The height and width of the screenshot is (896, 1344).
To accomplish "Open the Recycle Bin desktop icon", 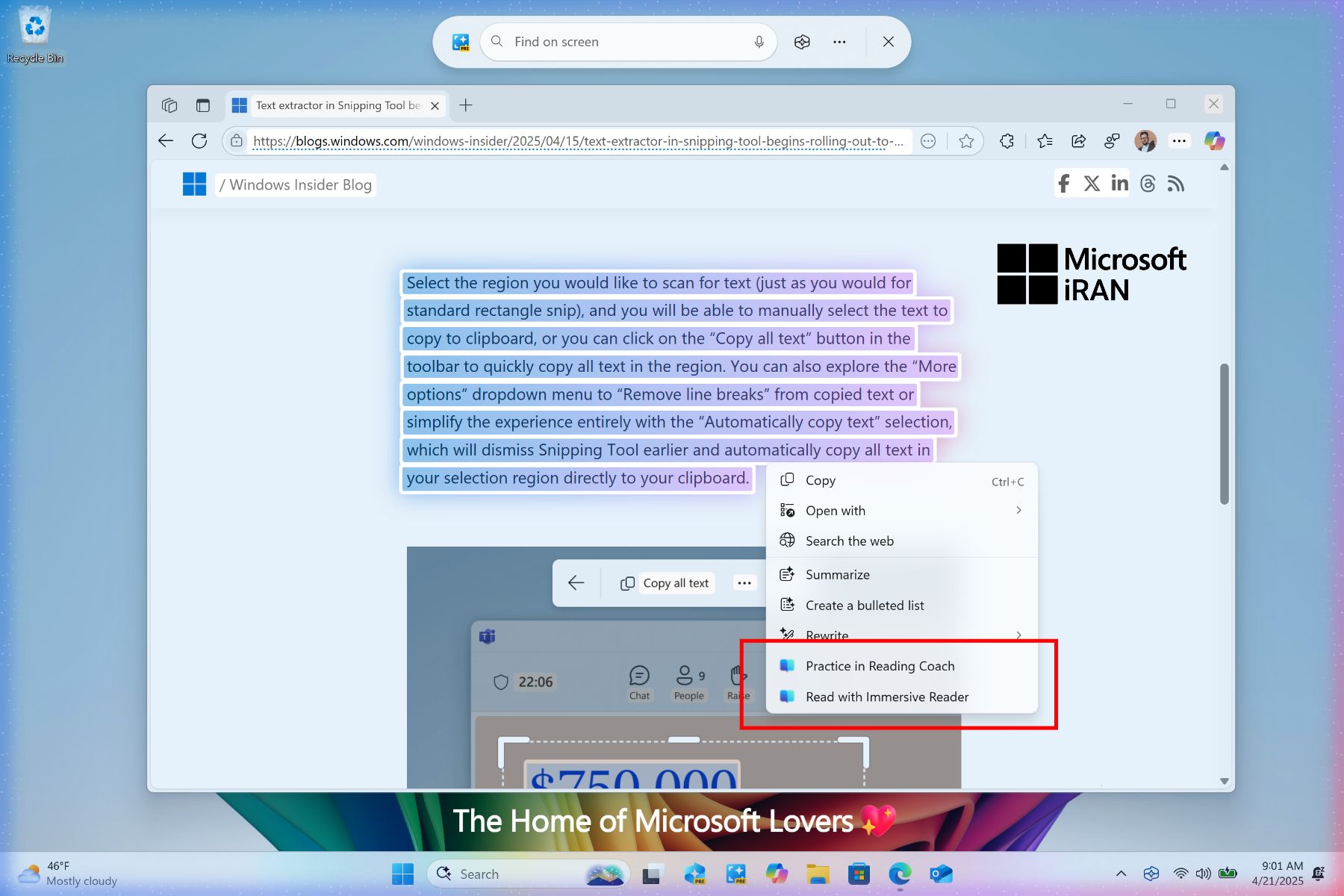I will click(34, 35).
